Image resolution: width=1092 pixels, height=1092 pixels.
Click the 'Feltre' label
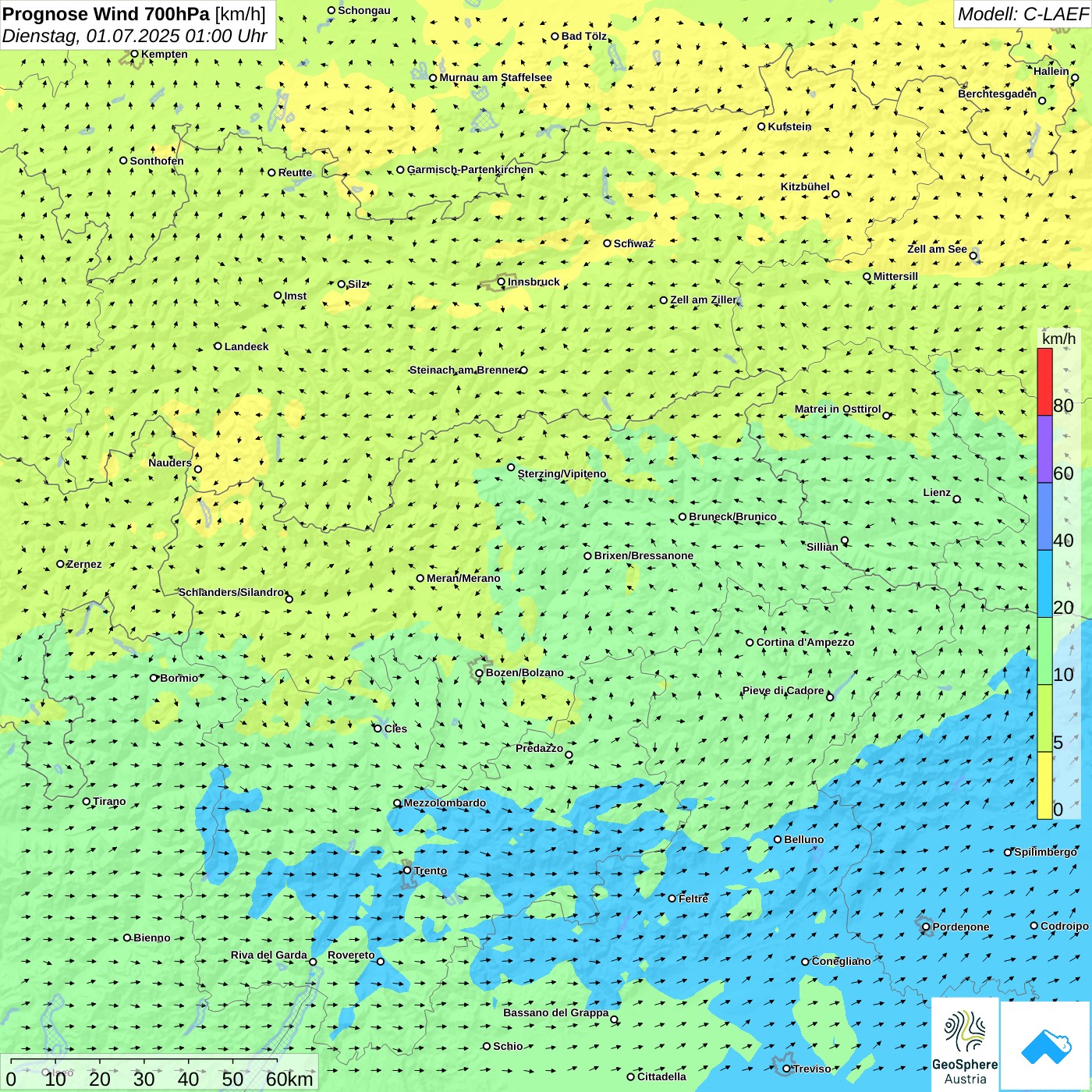click(x=693, y=899)
